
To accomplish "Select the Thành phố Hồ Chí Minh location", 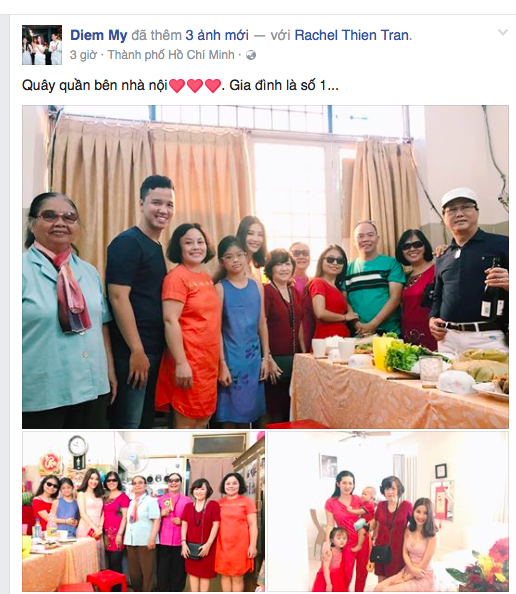I will pos(171,55).
